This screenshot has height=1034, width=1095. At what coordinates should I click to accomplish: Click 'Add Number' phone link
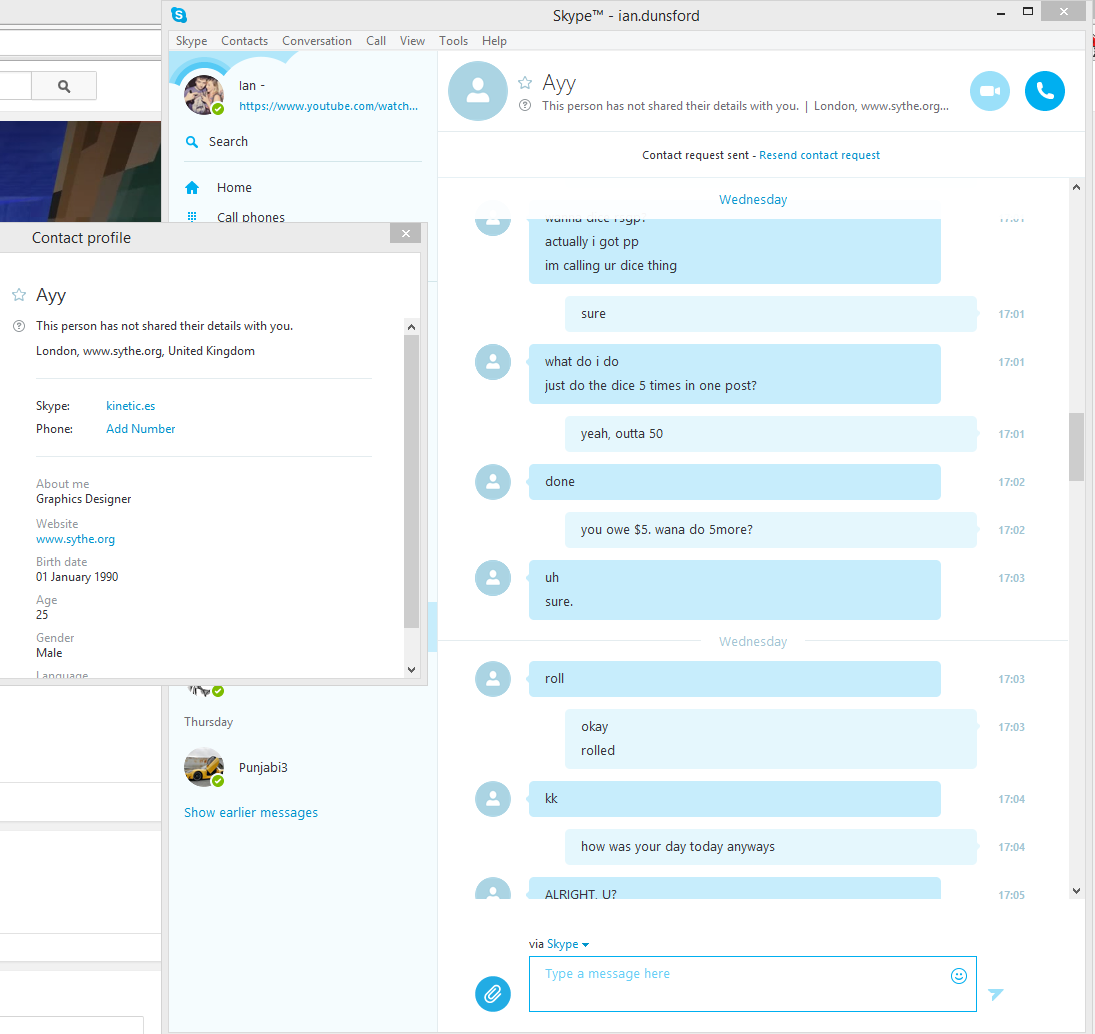[x=140, y=429]
